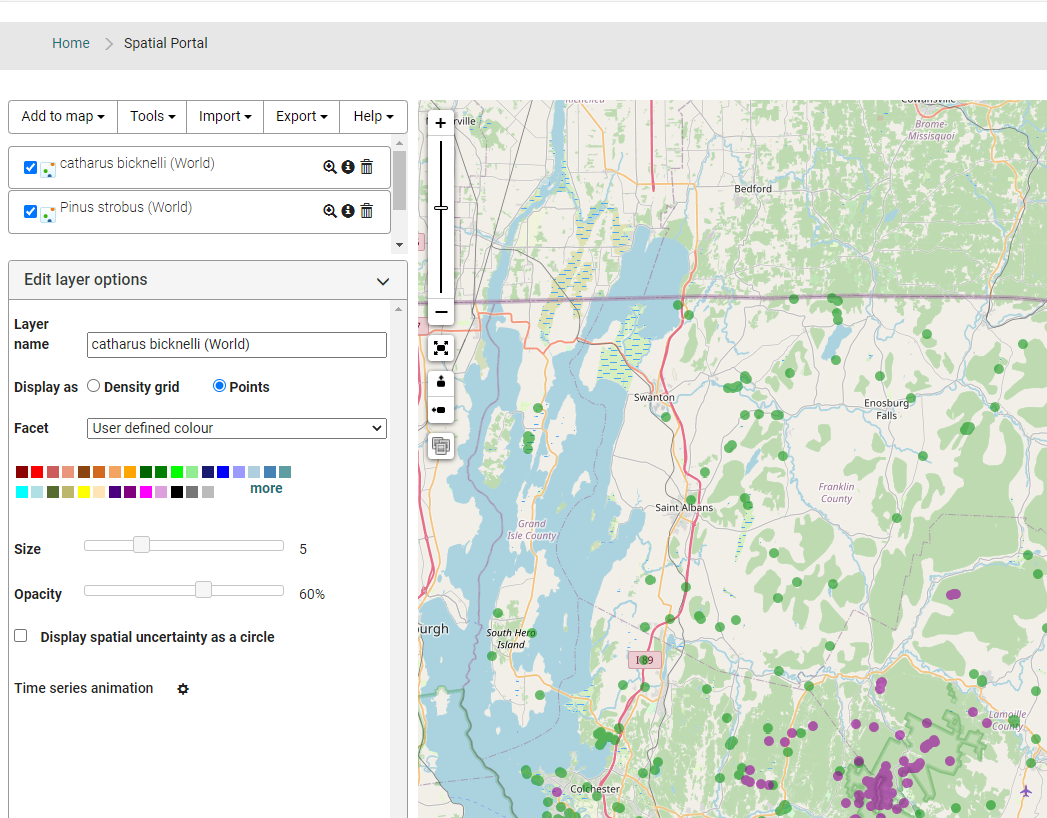Toggle visibility of catharus bicknelli layer
The image size is (1047, 818).
(30, 168)
